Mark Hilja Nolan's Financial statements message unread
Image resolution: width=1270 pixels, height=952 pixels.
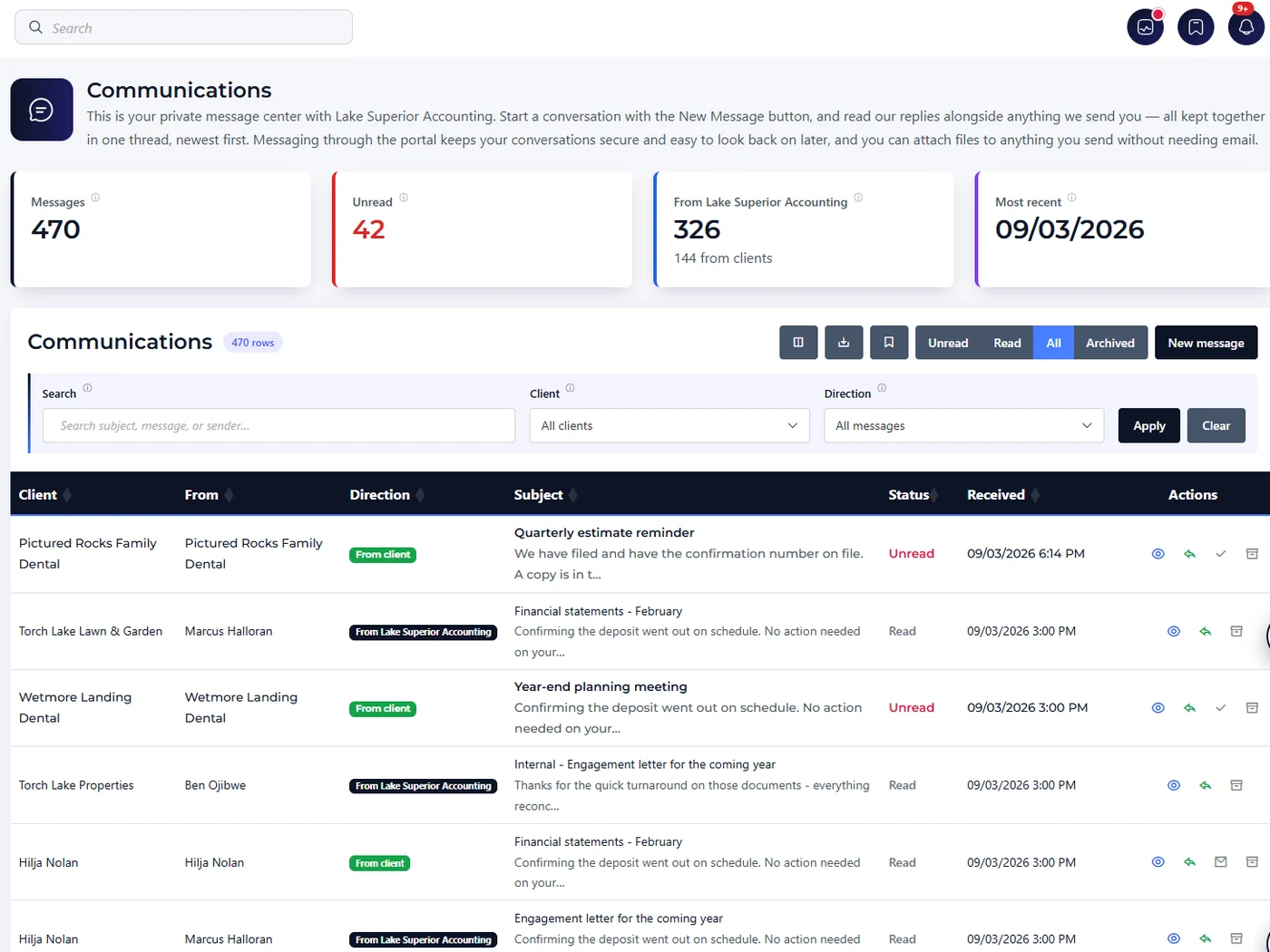pos(1221,862)
